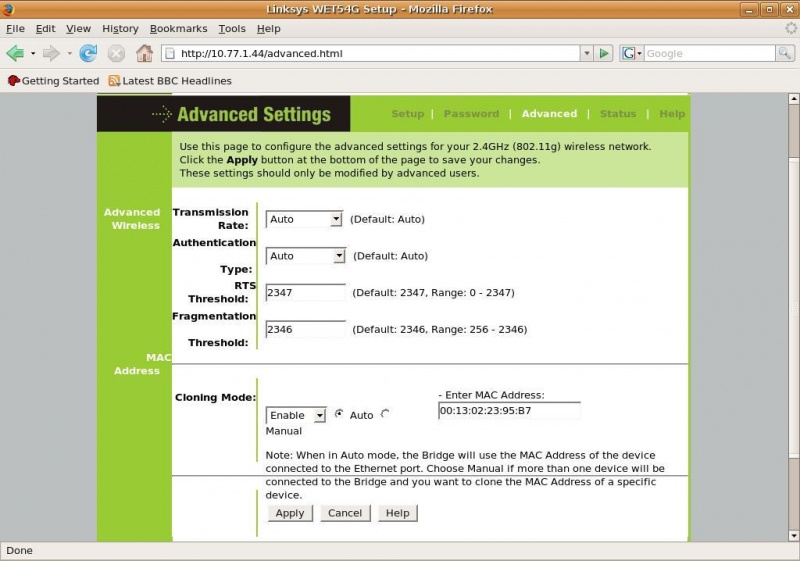Screen dimensions: 800x561
Task: Open the Transmission Rate dropdown
Action: (336, 219)
